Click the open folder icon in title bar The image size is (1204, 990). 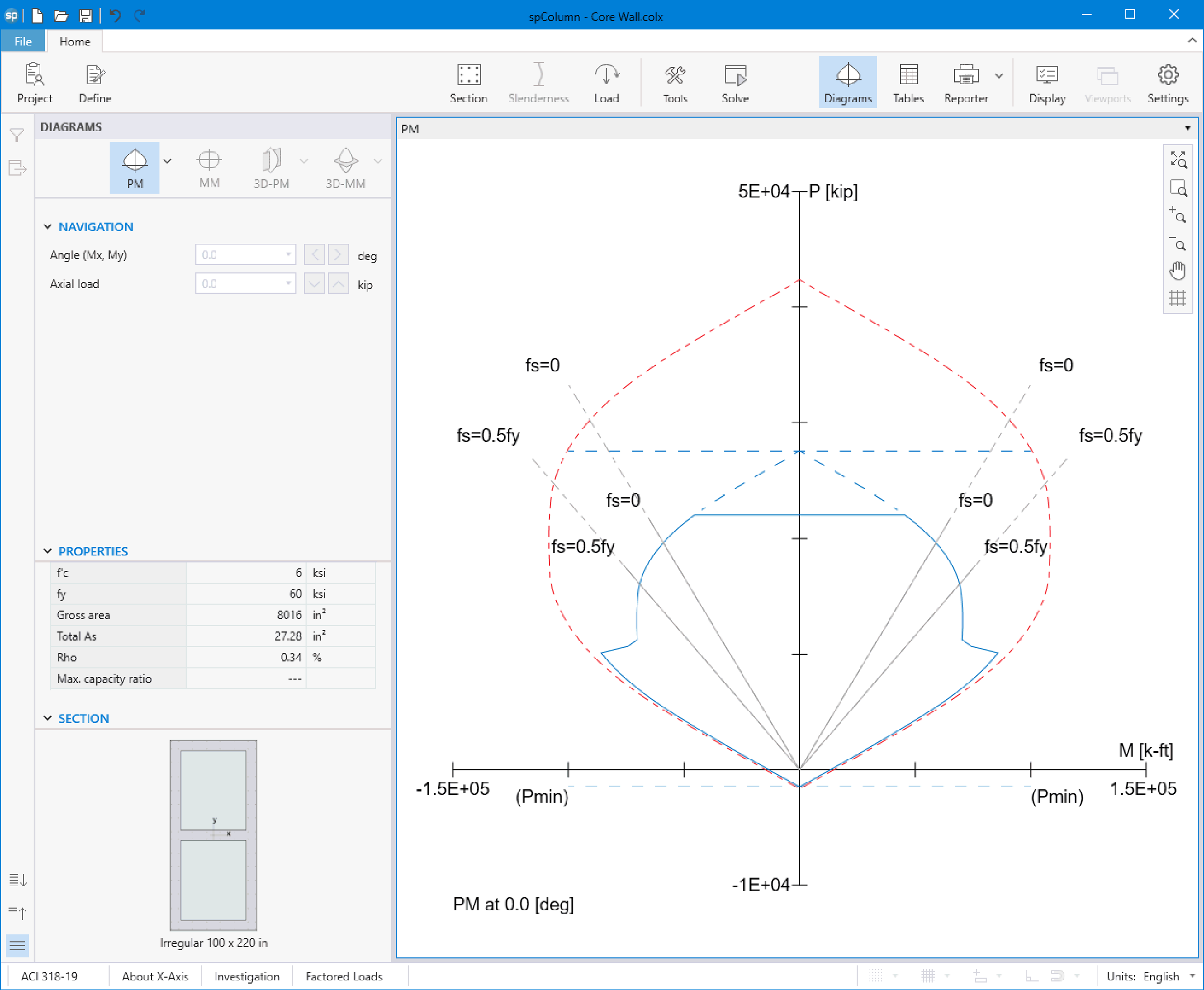point(61,16)
